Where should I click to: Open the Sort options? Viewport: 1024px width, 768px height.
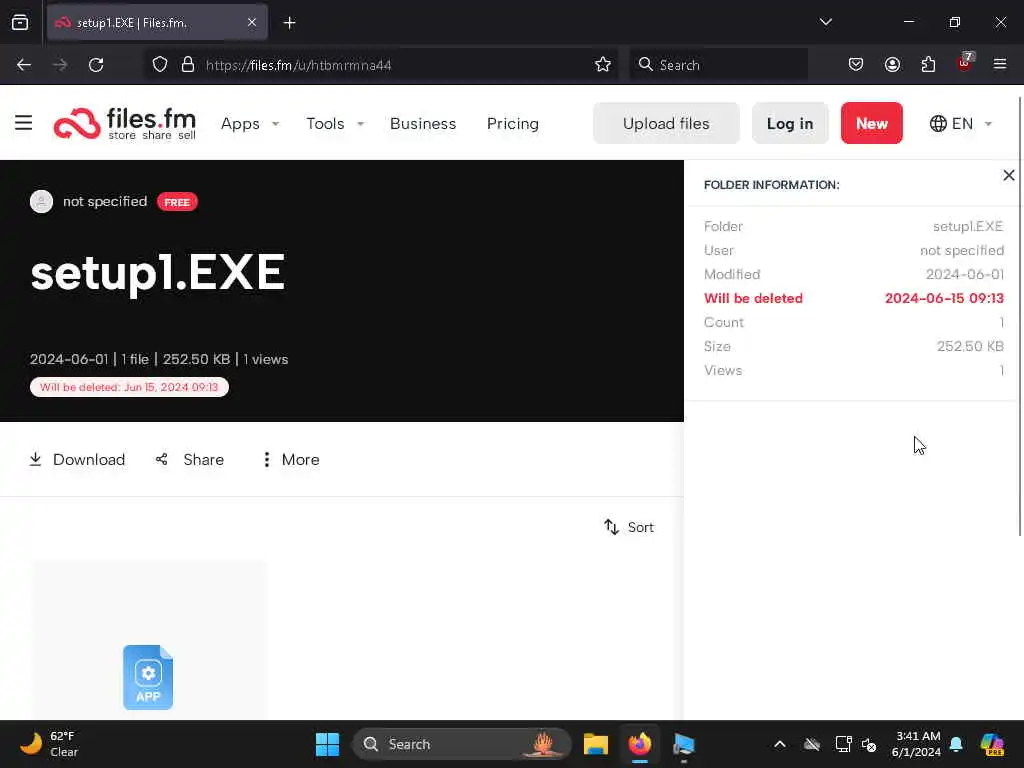(629, 527)
